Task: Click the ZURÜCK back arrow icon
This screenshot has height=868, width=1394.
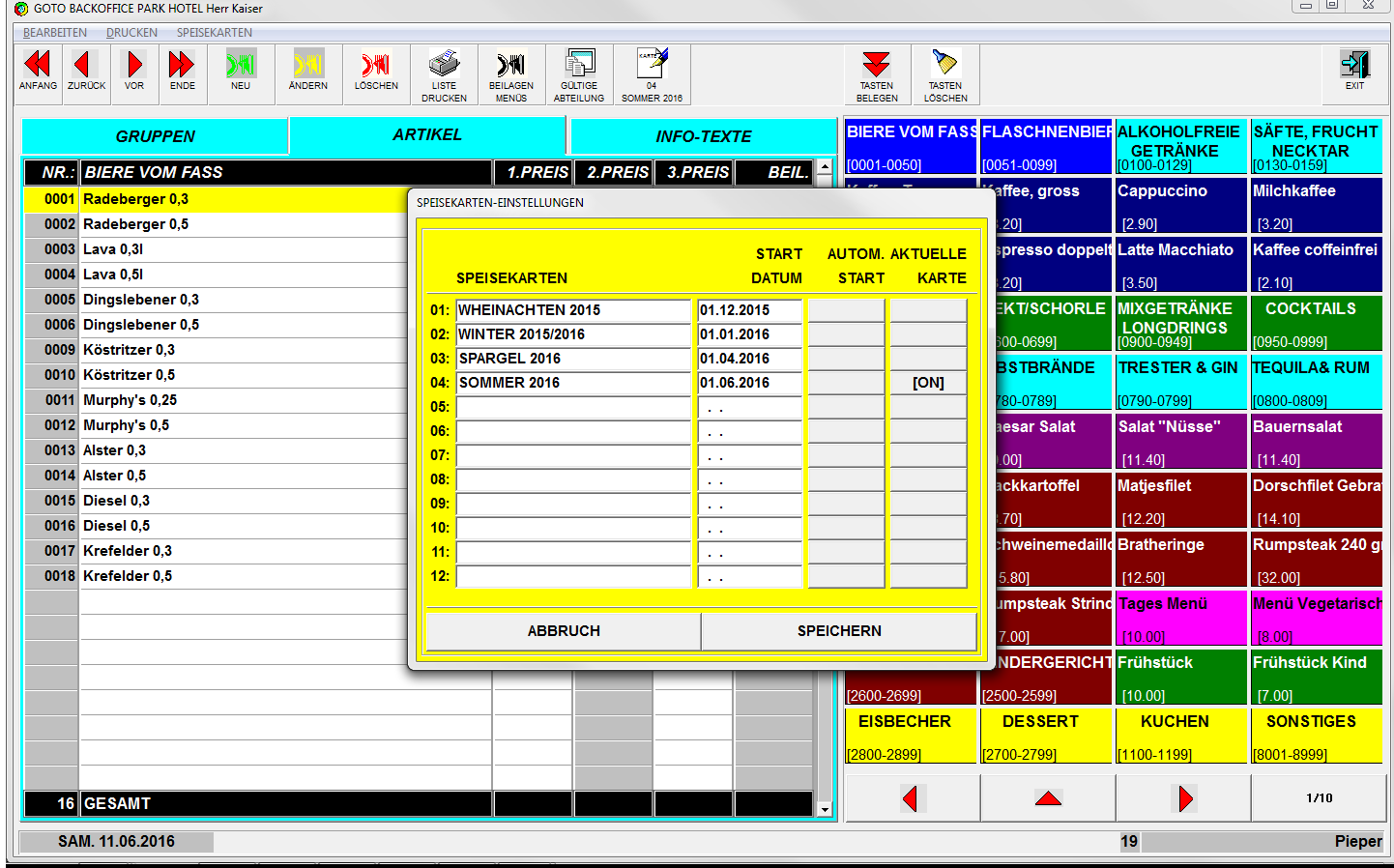Action: click(x=85, y=66)
